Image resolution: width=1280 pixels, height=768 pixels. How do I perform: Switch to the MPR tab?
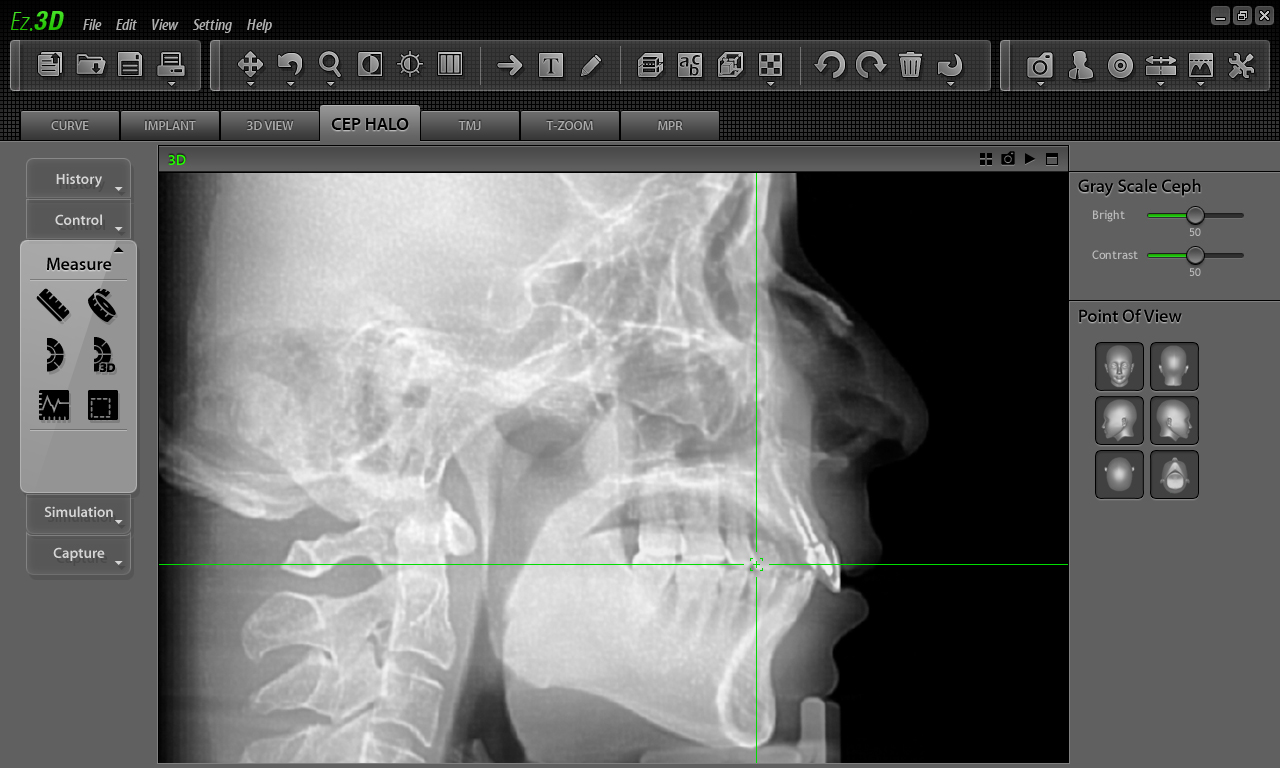tap(670, 125)
